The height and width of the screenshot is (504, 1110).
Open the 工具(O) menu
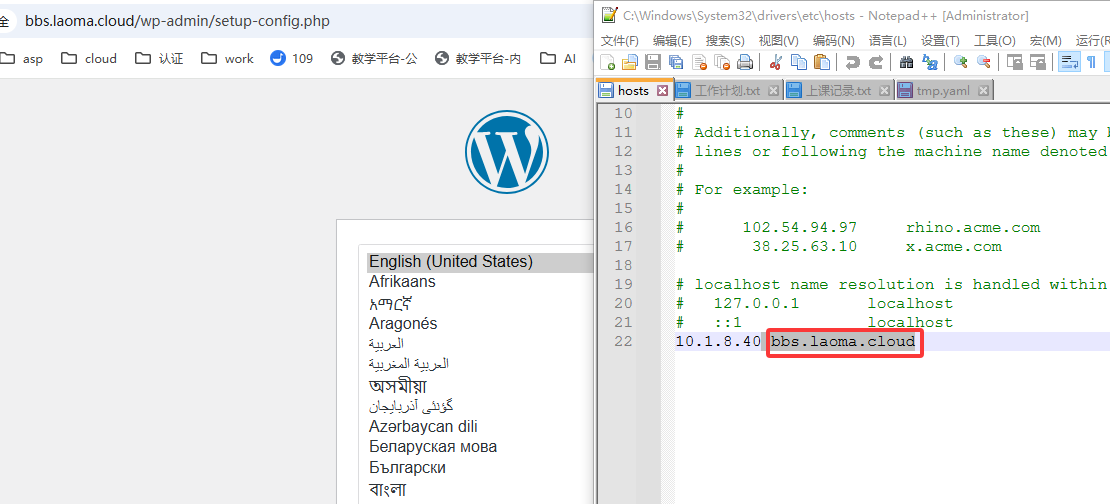point(995,40)
